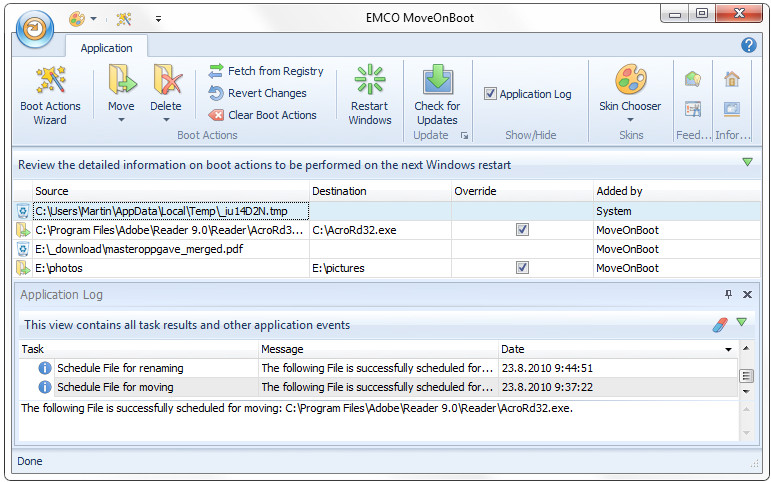Click the Delete folder icon

tap(166, 80)
